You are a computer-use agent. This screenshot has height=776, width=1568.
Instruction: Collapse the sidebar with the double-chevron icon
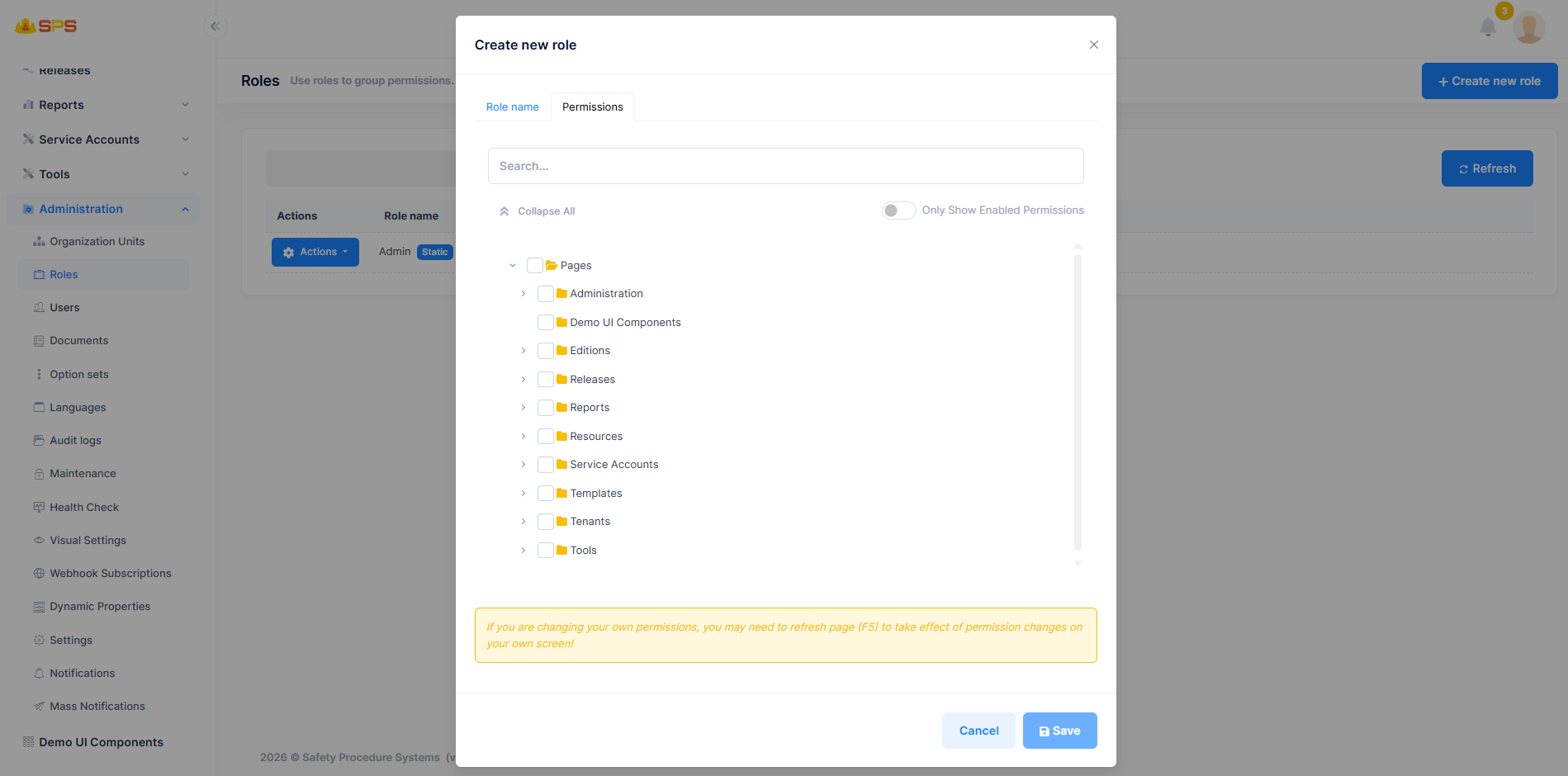pos(215,26)
